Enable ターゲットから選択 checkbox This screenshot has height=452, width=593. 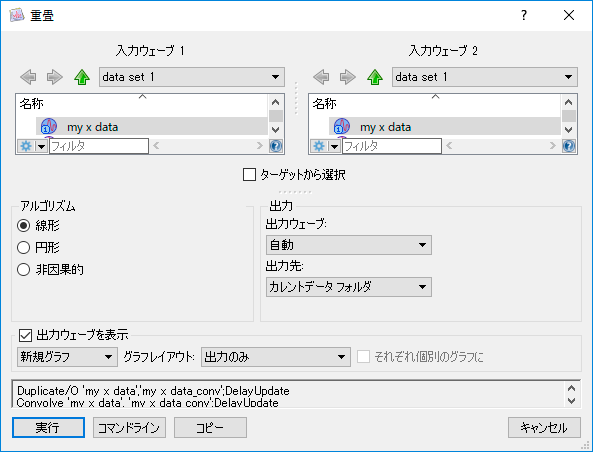coord(249,175)
